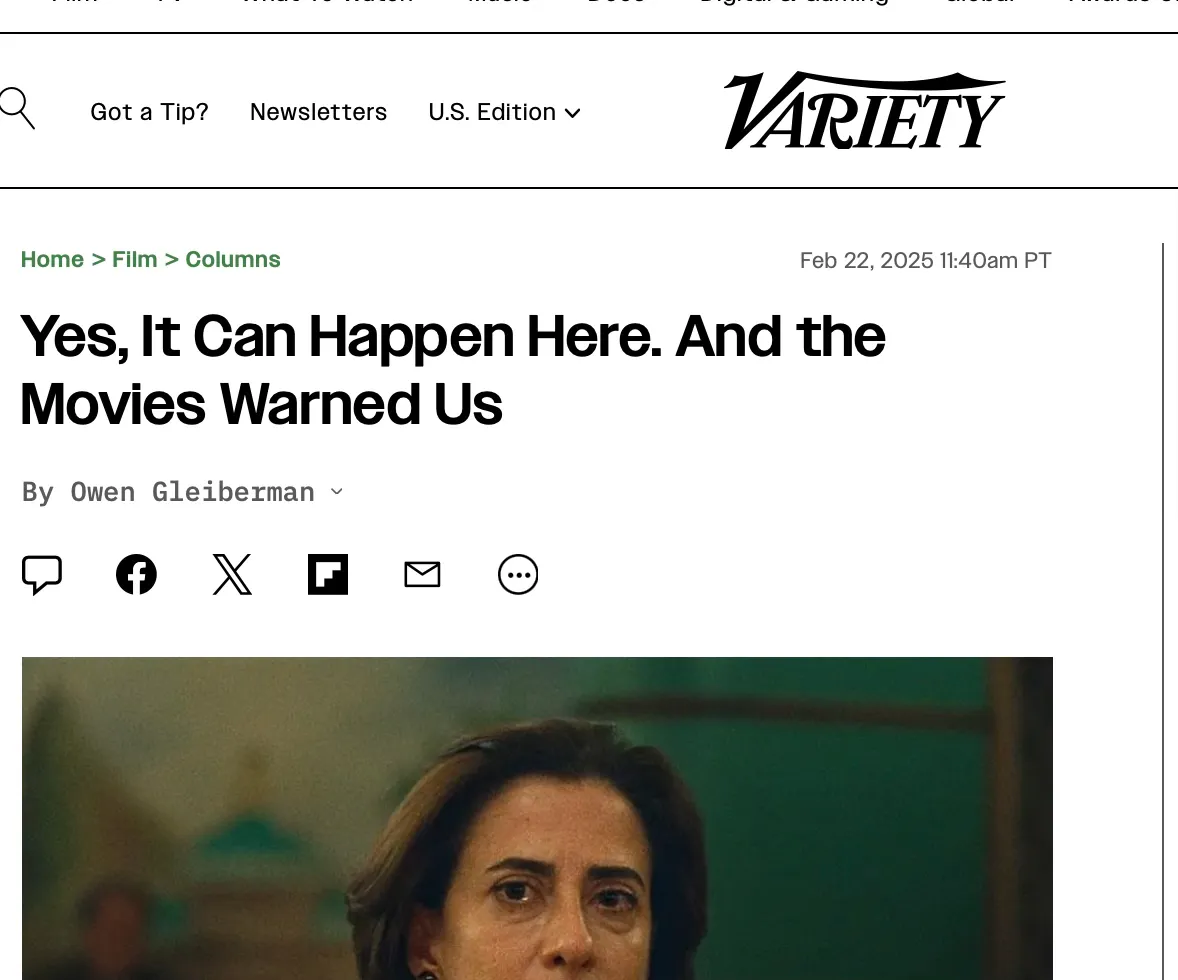Open the search magnifier icon

click(17, 108)
